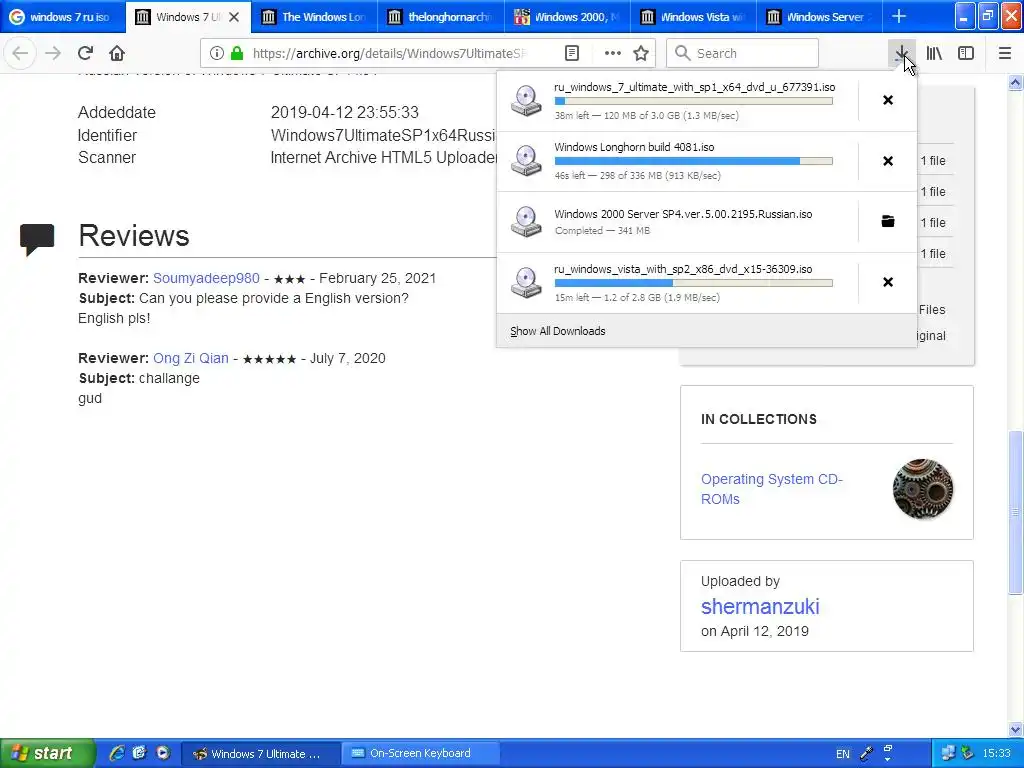Image resolution: width=1024 pixels, height=768 pixels.
Task: Cancel the ru_windows_vista download
Action: click(x=888, y=282)
